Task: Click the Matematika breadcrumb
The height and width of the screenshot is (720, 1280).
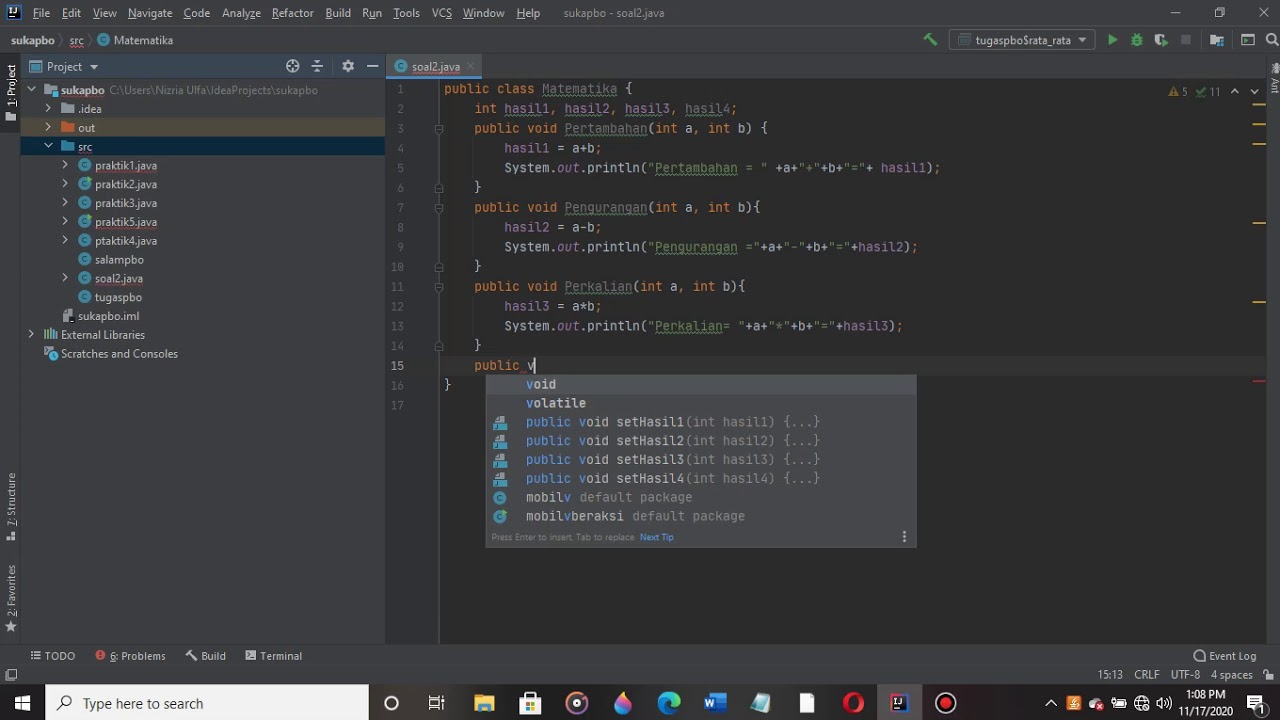Action: coord(135,40)
